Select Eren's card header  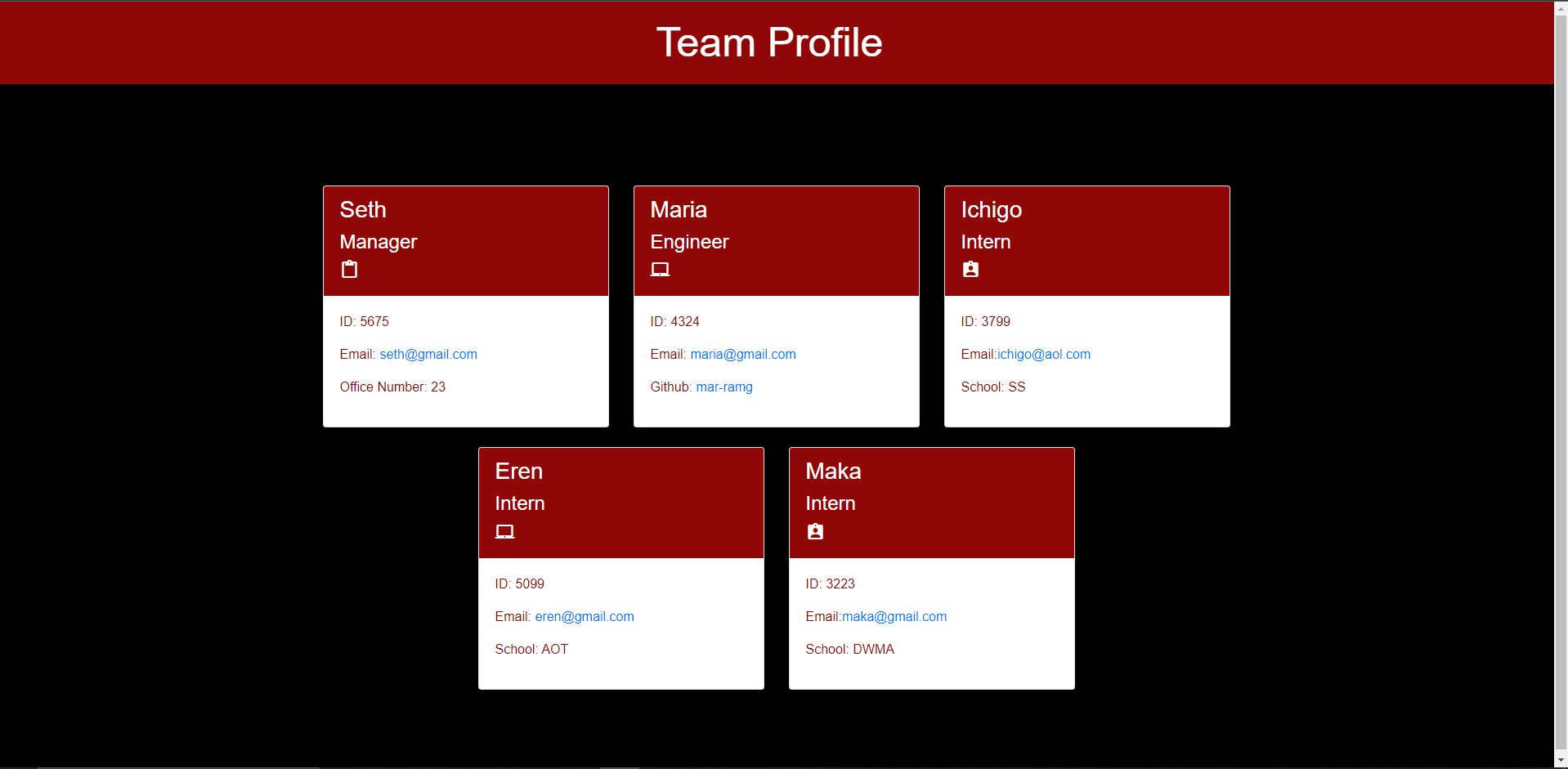point(620,502)
